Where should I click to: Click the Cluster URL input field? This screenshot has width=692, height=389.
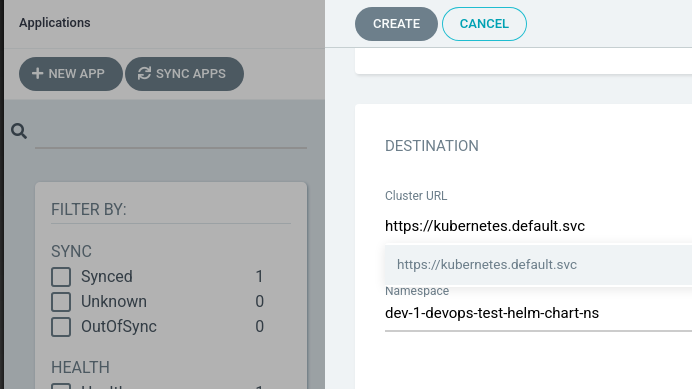coord(538,226)
